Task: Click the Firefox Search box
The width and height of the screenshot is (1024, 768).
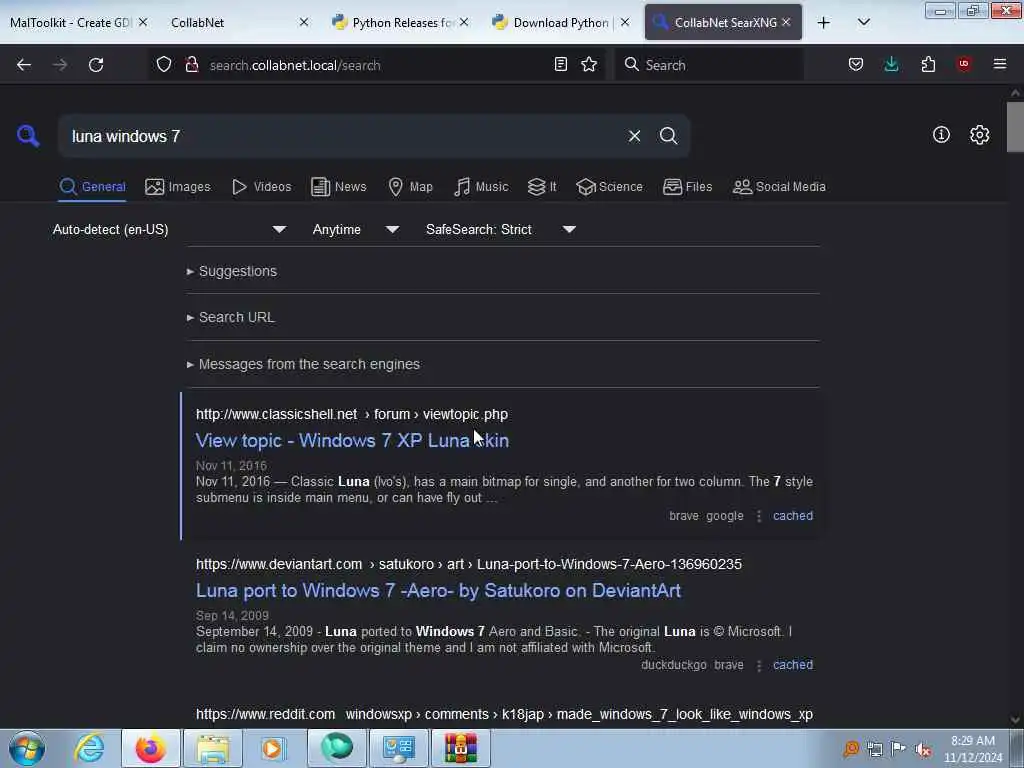Action: click(709, 65)
